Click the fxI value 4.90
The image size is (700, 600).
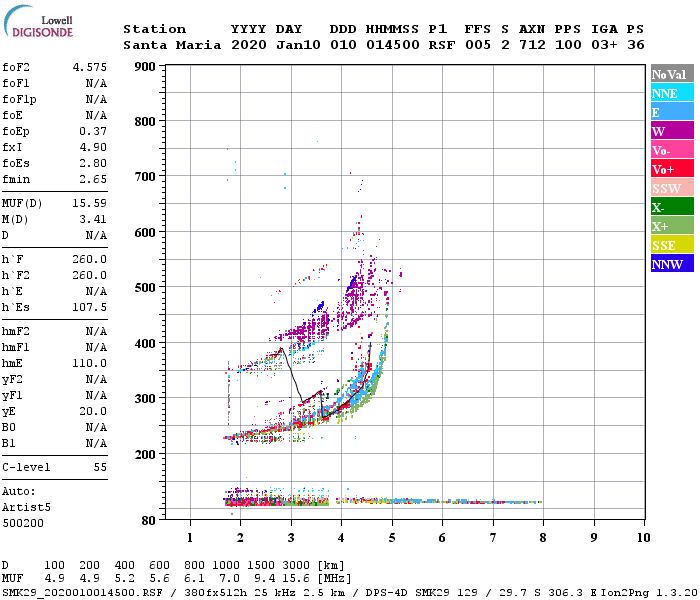click(x=93, y=147)
